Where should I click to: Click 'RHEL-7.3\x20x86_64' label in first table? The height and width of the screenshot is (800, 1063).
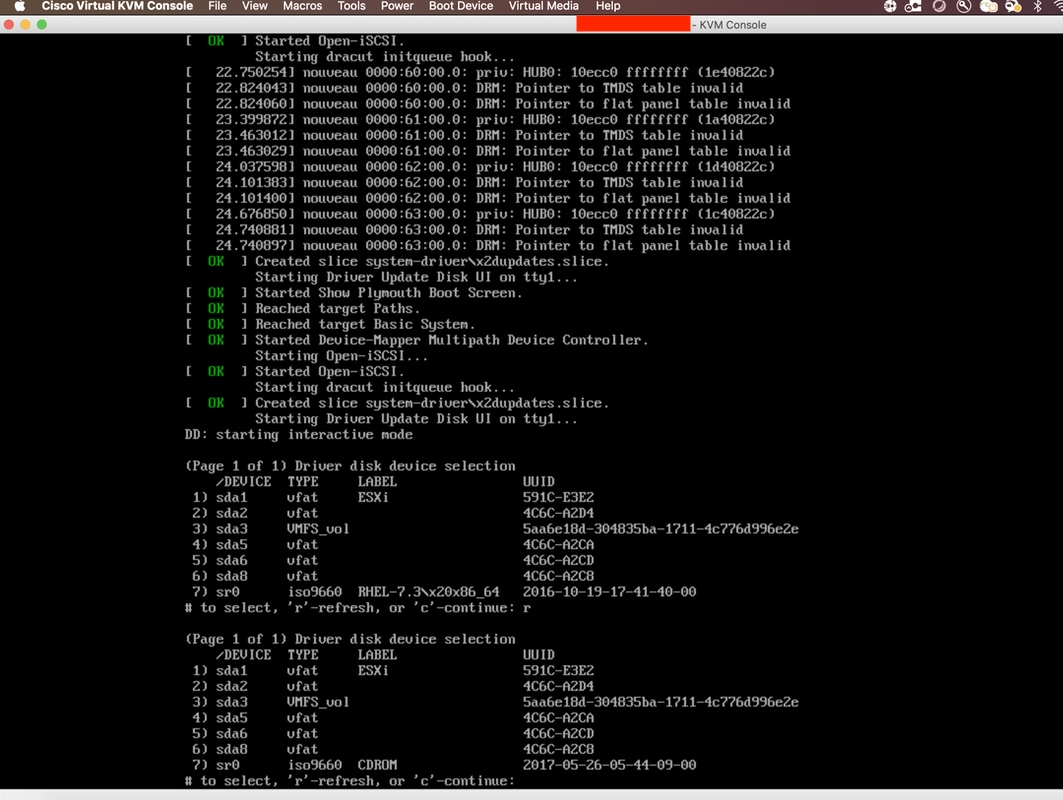(x=428, y=592)
